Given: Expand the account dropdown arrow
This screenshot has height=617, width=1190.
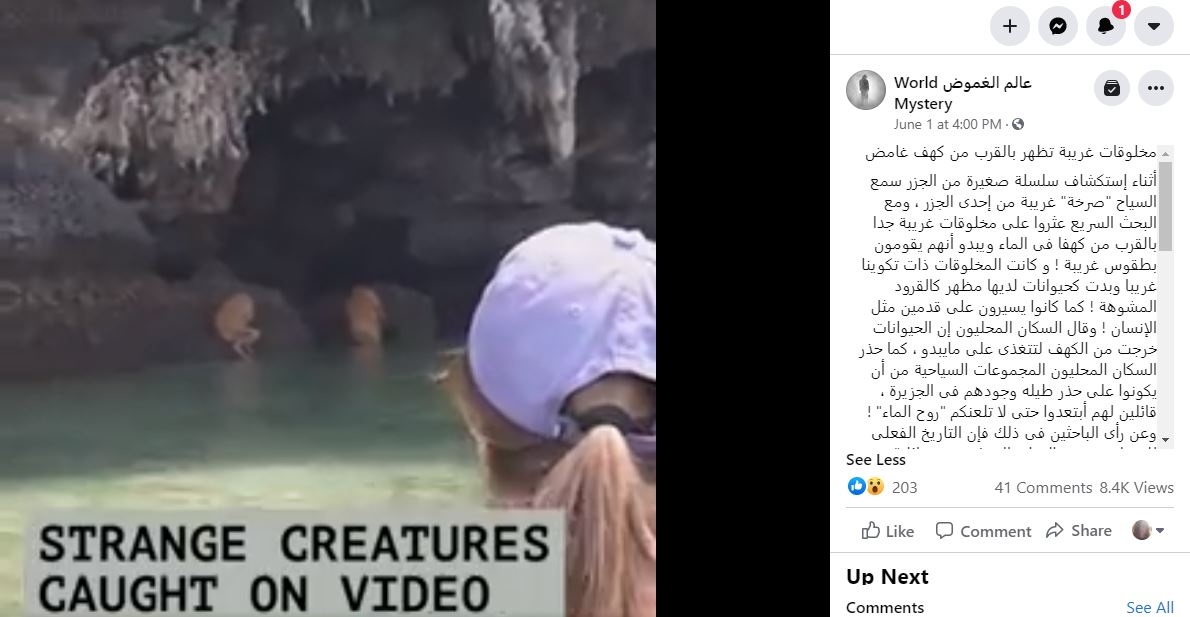Looking at the screenshot, I should (x=1154, y=27).
